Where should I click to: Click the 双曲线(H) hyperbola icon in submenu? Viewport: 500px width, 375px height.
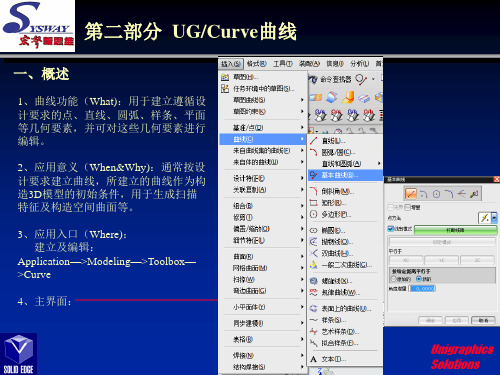pyautogui.click(x=313, y=253)
